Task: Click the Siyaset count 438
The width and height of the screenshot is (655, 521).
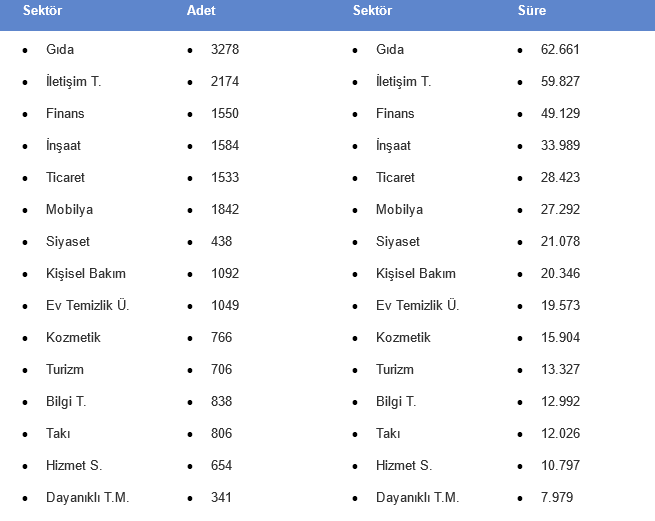Action: (x=221, y=242)
